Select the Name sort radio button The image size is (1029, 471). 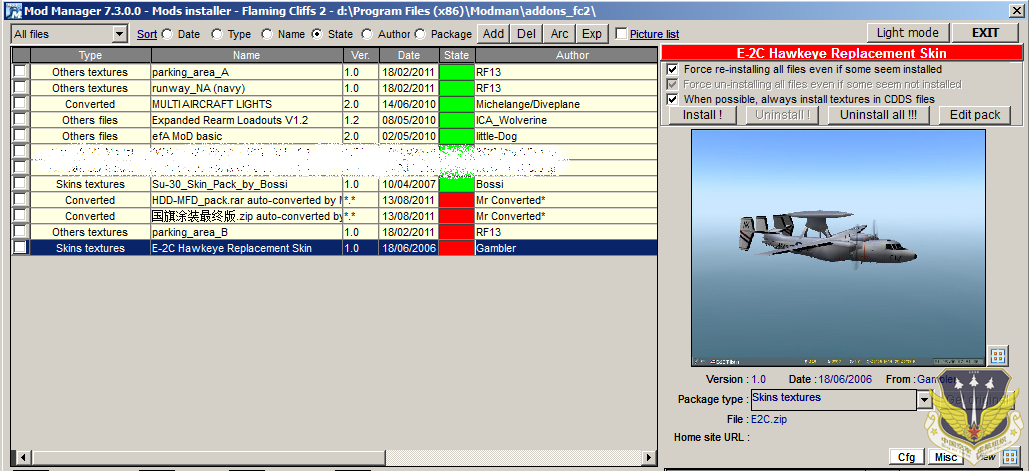(267, 34)
